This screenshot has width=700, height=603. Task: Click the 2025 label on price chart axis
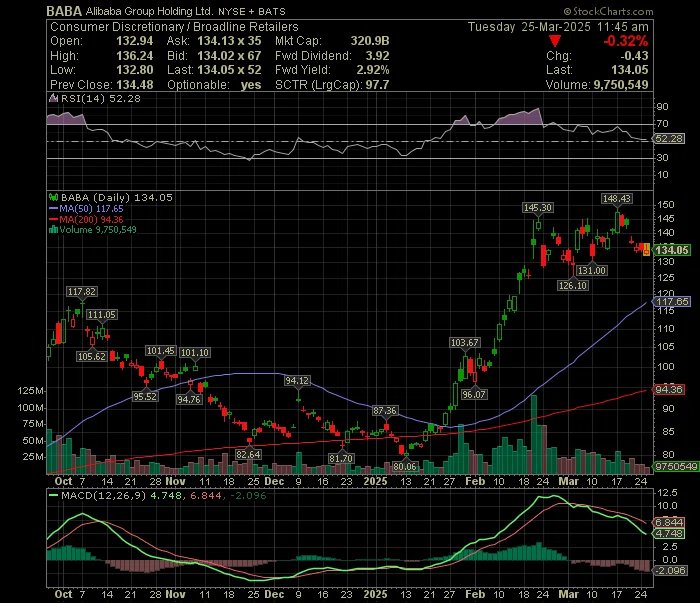click(375, 482)
